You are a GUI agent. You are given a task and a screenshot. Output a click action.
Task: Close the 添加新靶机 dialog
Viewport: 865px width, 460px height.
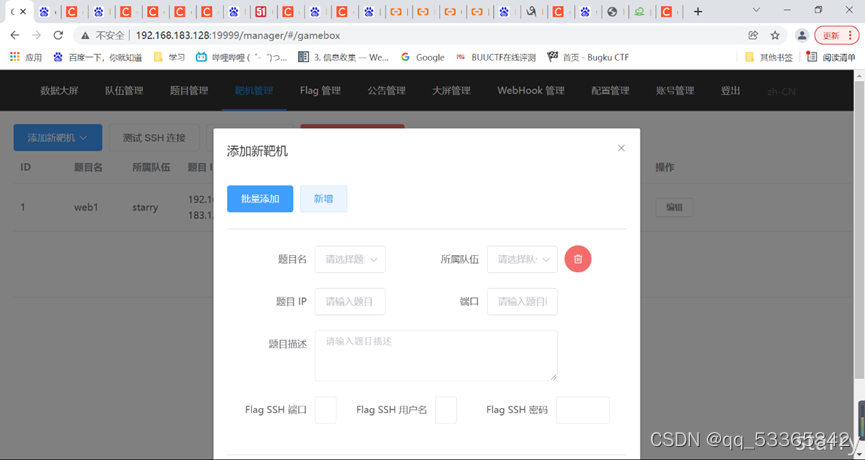(x=621, y=148)
